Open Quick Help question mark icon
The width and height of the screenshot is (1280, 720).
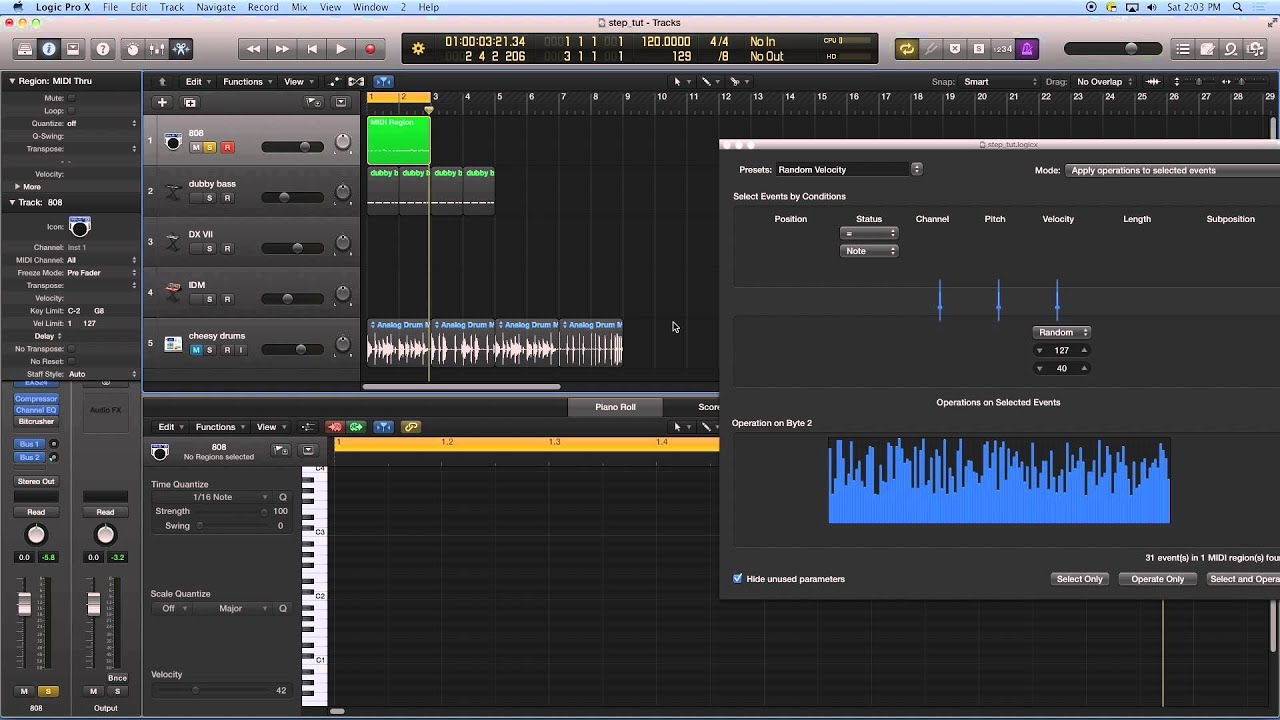pyautogui.click(x=102, y=49)
